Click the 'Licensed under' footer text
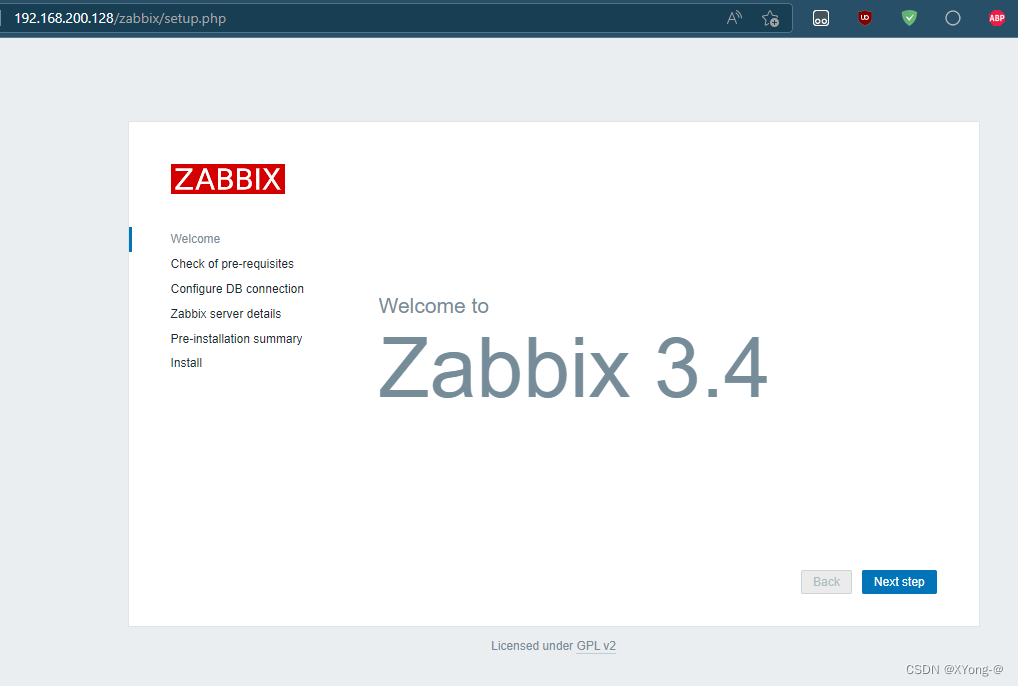This screenshot has height=686, width=1018. 532,646
